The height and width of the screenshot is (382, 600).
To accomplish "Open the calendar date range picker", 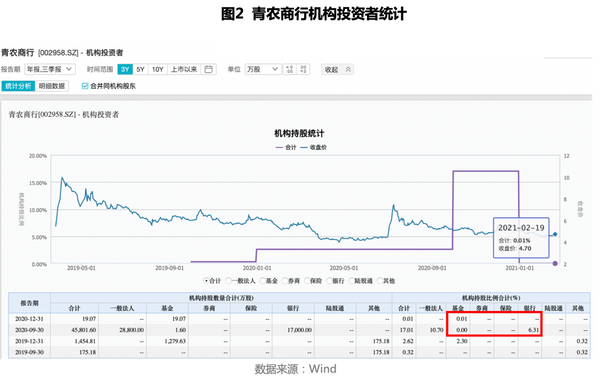I will (209, 69).
